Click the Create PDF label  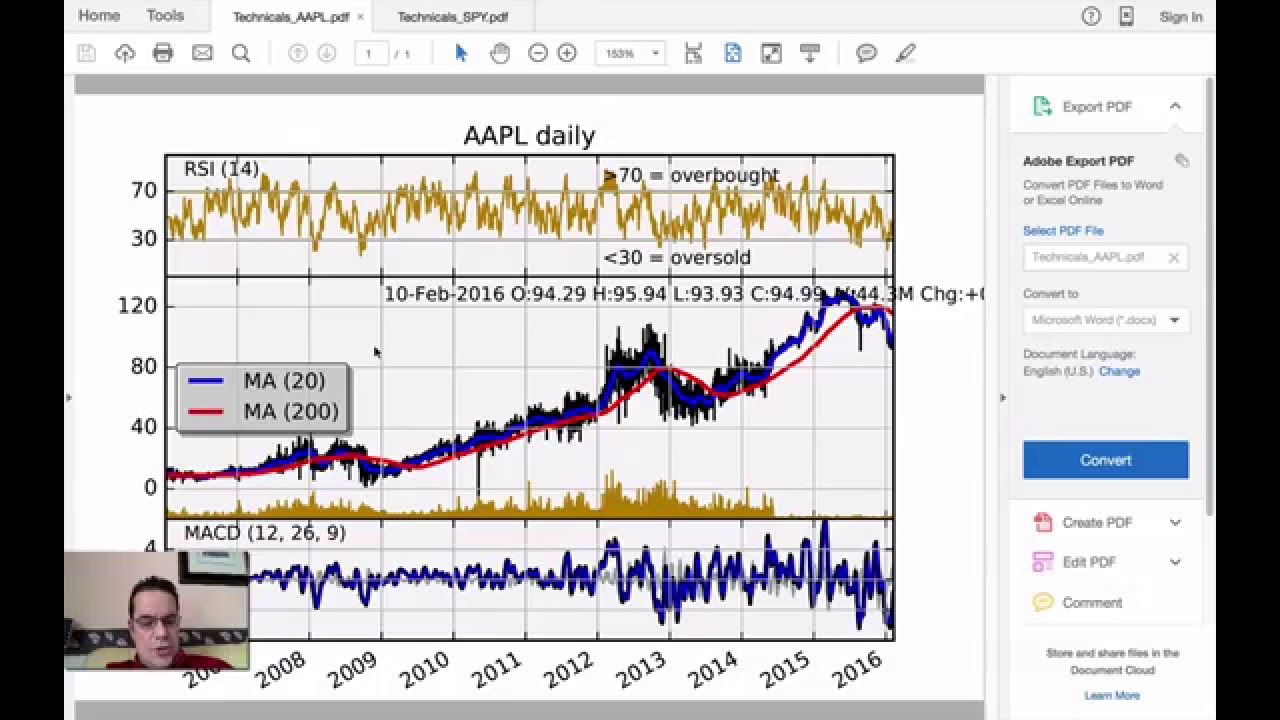[x=1097, y=522]
